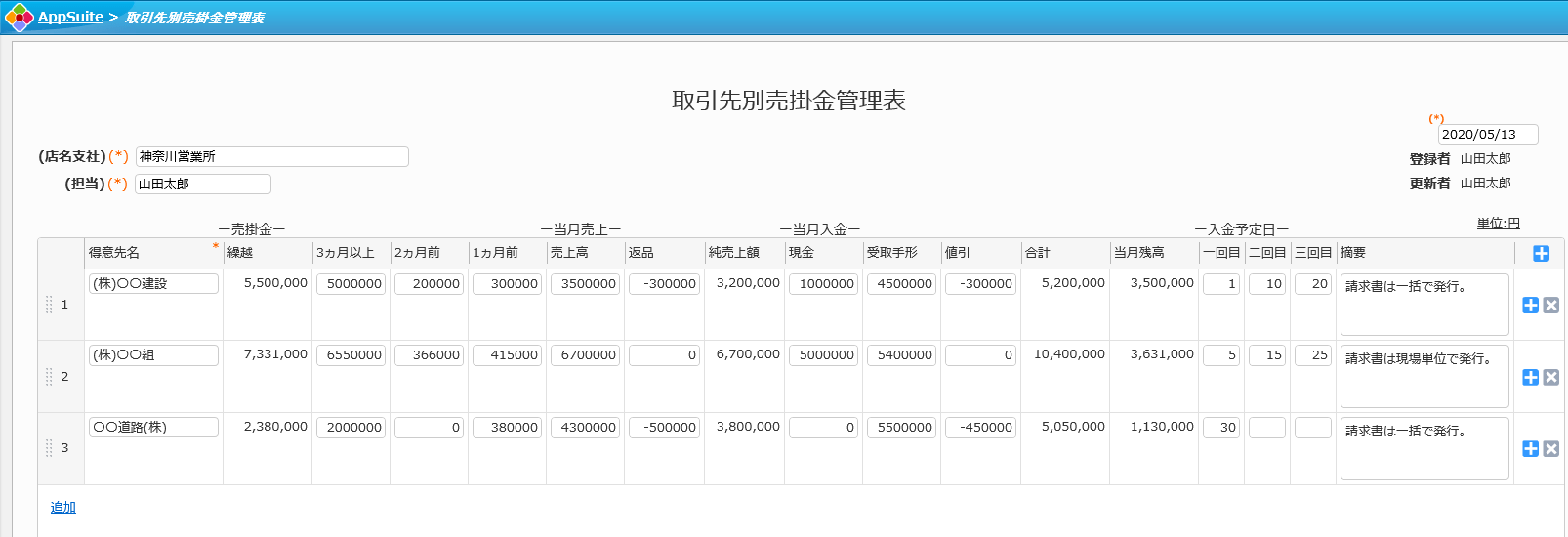Click the add row icon in table header
1568x537 pixels.
1541,254
